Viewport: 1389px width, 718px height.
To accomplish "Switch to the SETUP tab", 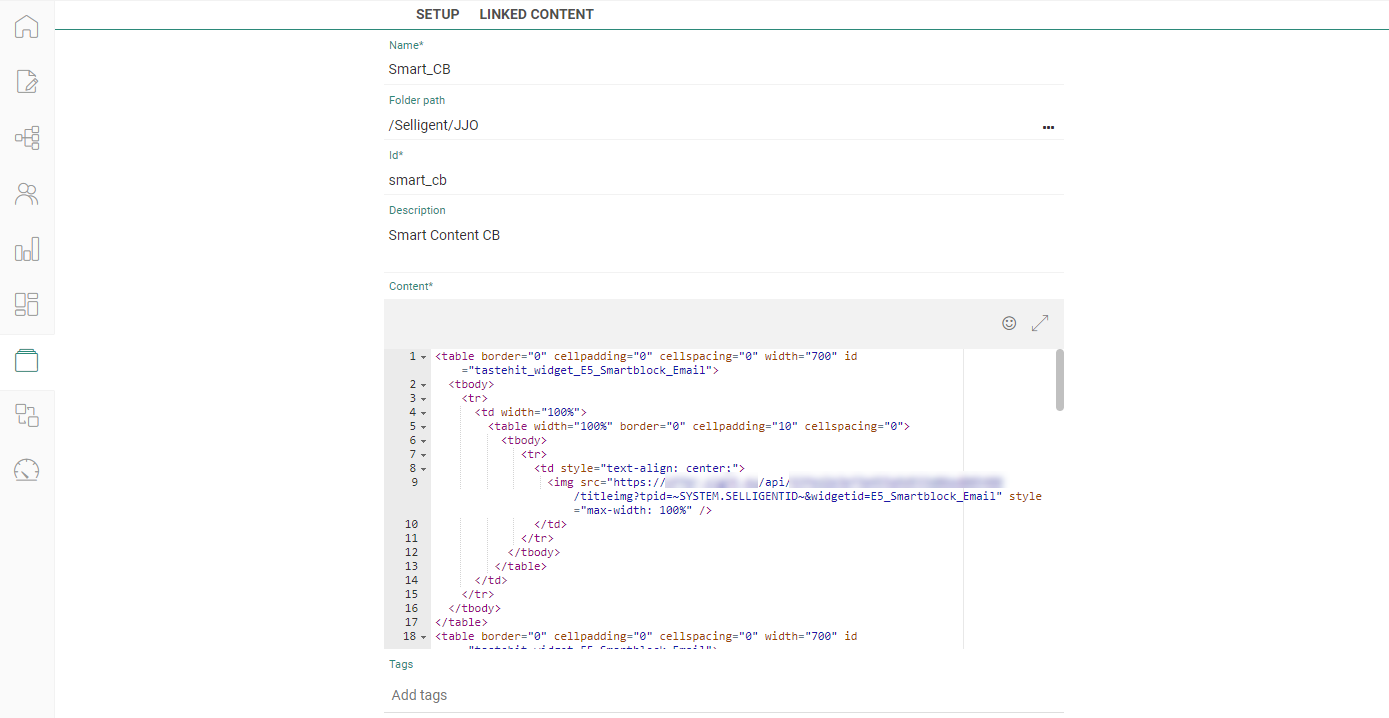I will point(437,14).
